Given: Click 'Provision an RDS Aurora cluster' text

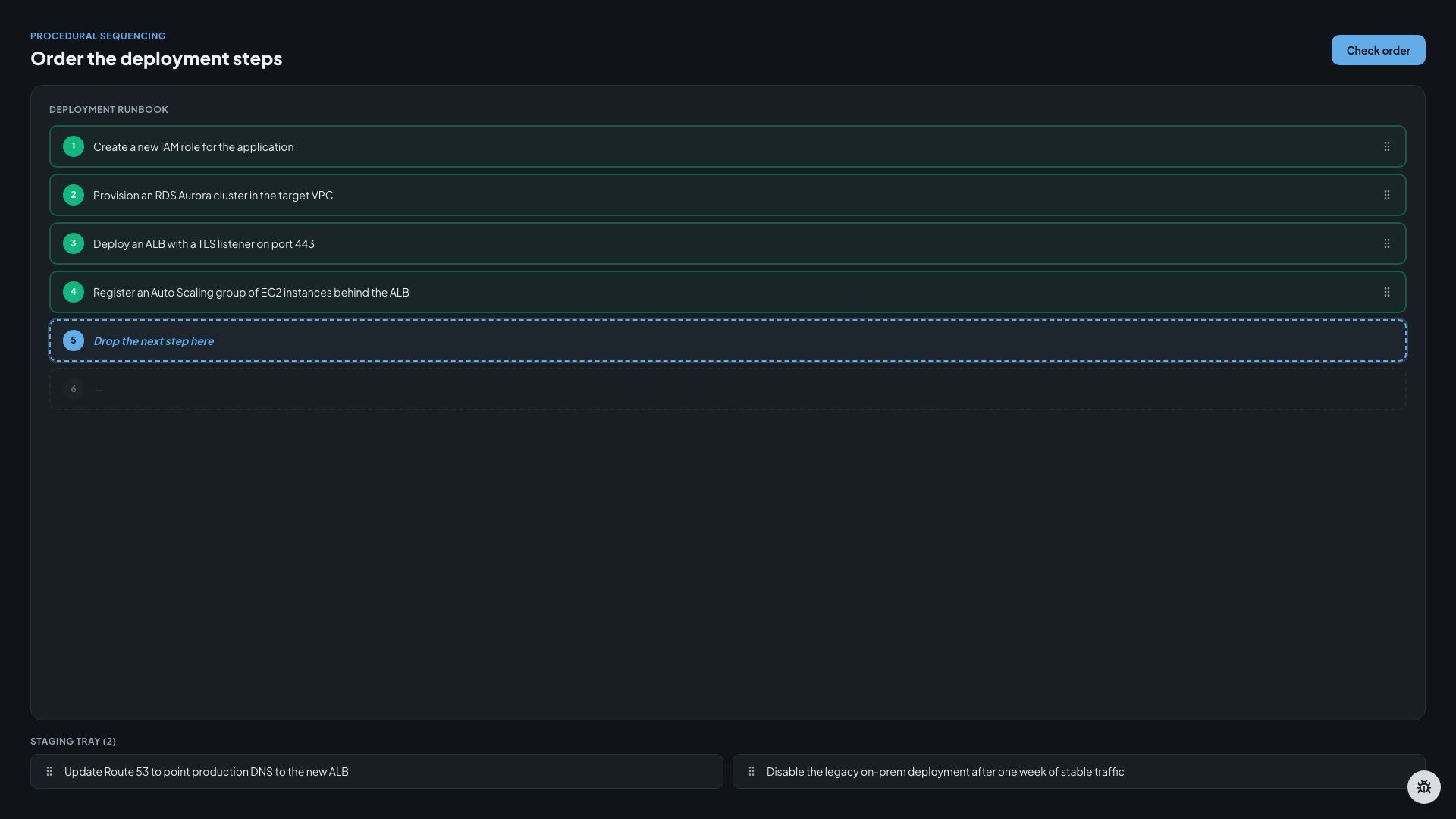Looking at the screenshot, I should click(x=213, y=195).
